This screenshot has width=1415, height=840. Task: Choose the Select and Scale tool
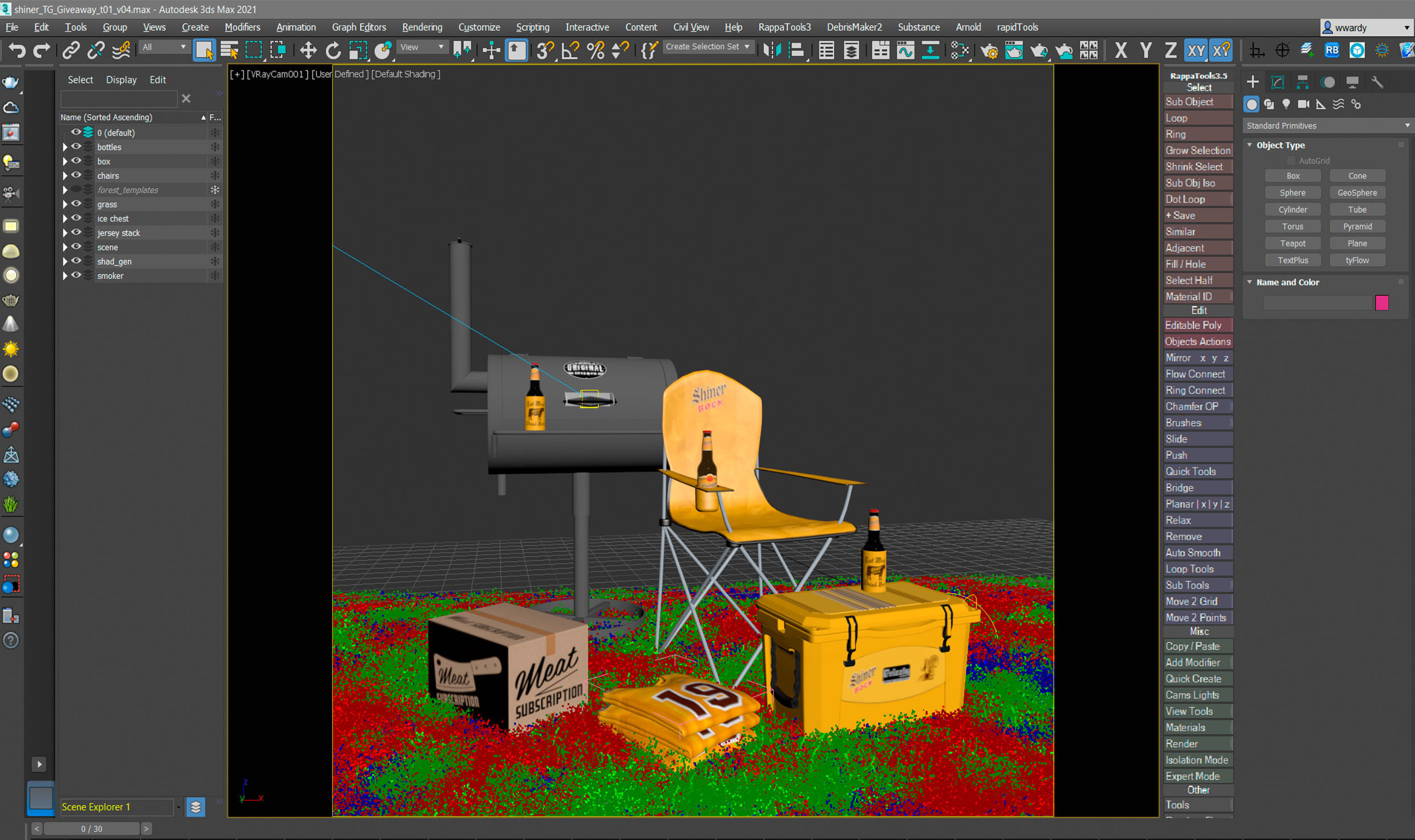point(358,50)
